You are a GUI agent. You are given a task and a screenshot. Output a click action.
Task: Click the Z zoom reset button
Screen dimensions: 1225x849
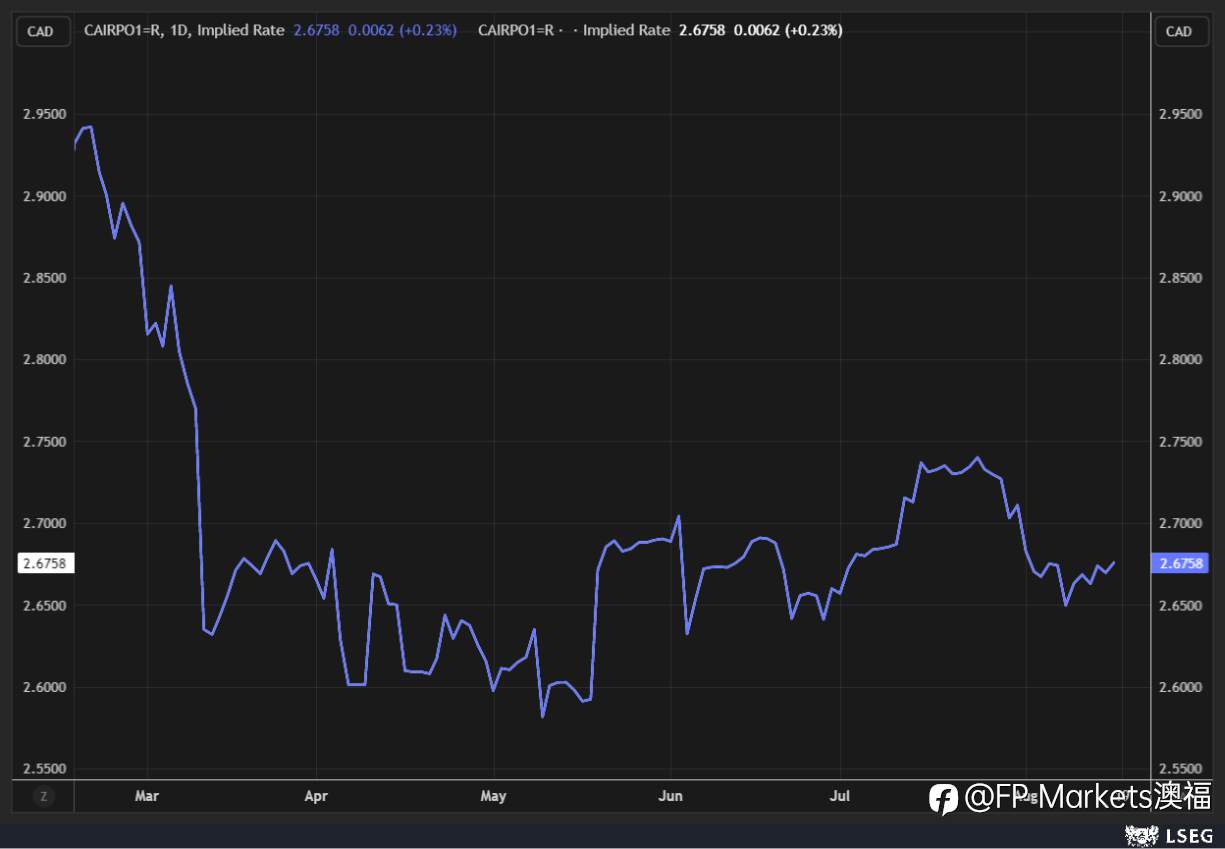pos(43,797)
